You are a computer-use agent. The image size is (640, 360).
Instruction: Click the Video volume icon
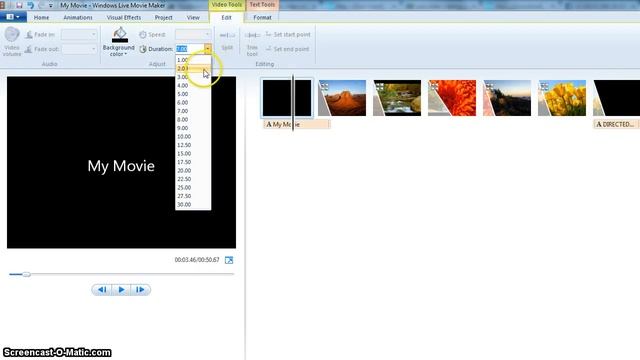(x=12, y=42)
